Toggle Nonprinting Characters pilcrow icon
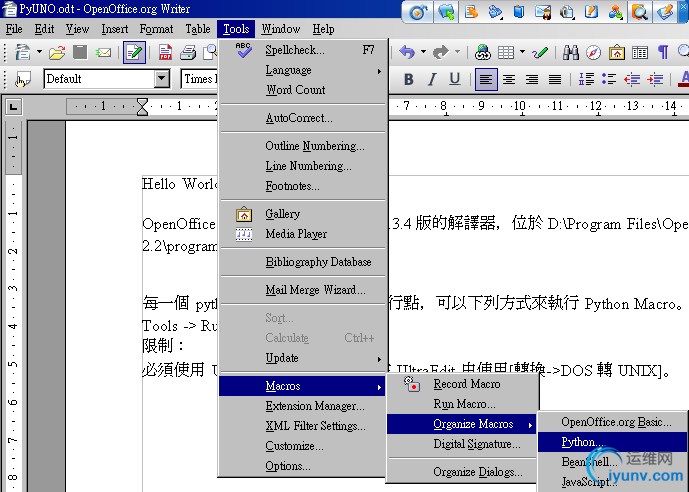 point(663,52)
